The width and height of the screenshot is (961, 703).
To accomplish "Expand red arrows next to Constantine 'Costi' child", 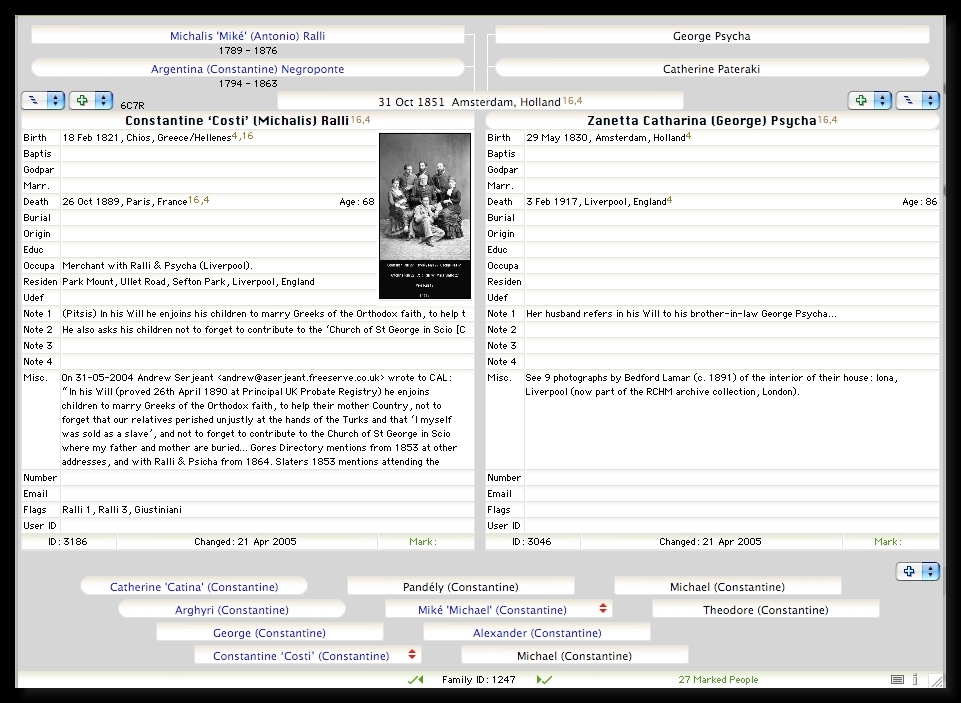I will pos(412,655).
